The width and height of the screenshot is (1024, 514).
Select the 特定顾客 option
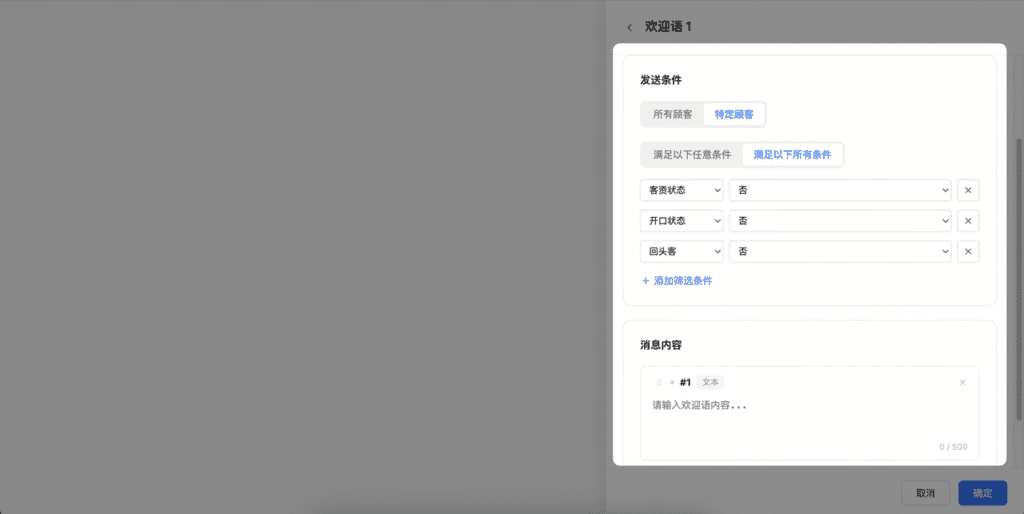coord(734,114)
